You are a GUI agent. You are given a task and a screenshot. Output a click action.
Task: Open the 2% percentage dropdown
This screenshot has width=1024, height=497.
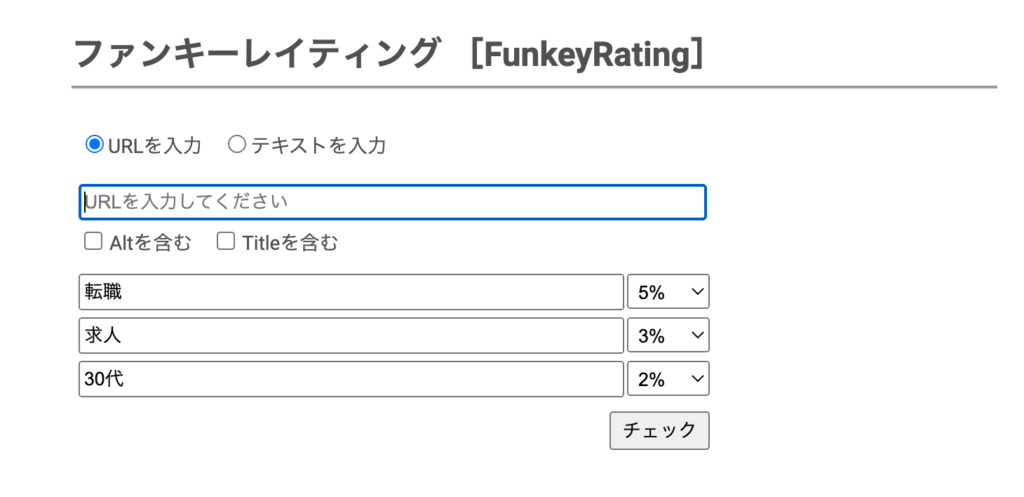pos(667,379)
